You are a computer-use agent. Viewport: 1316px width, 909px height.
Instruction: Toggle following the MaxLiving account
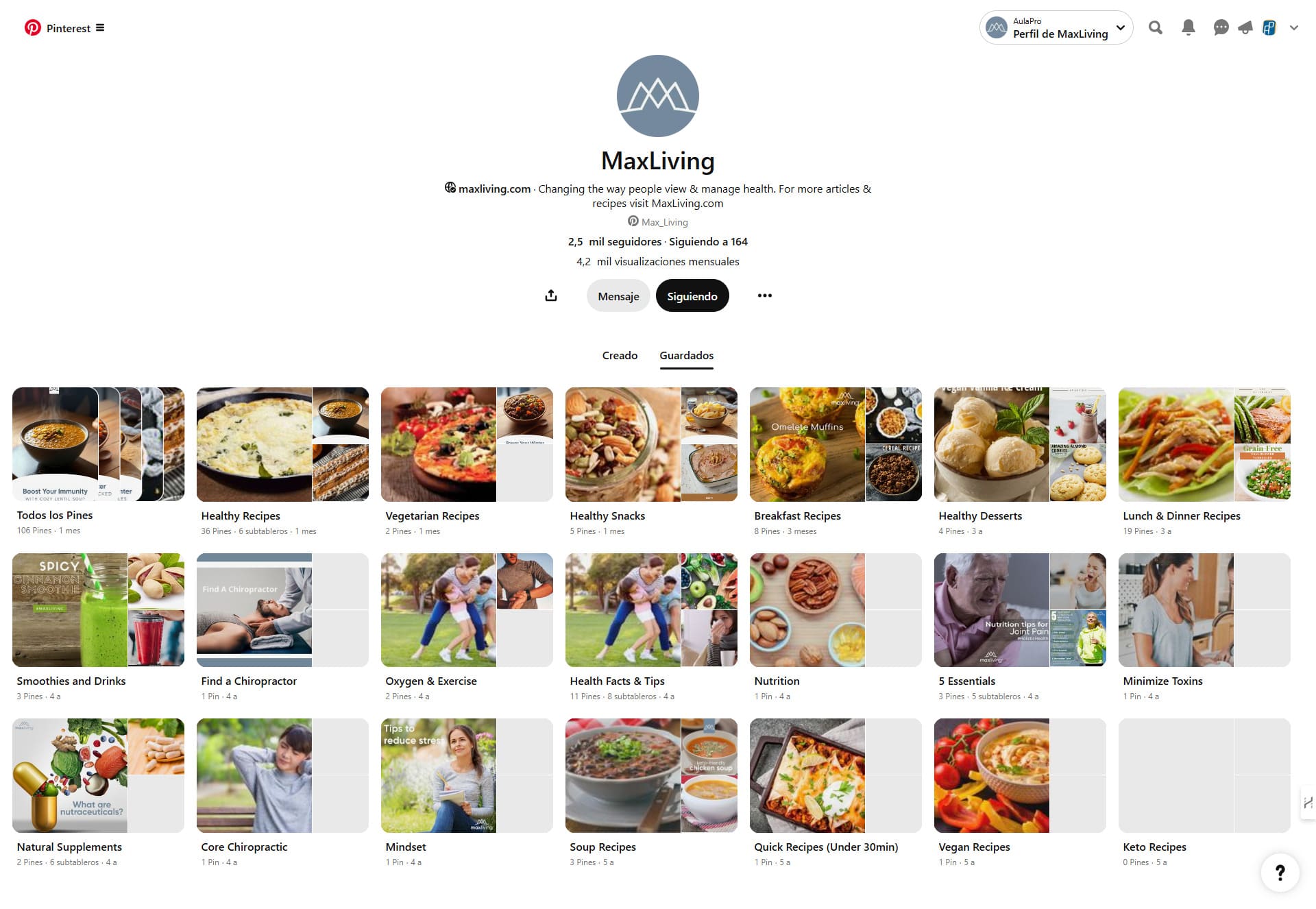692,295
